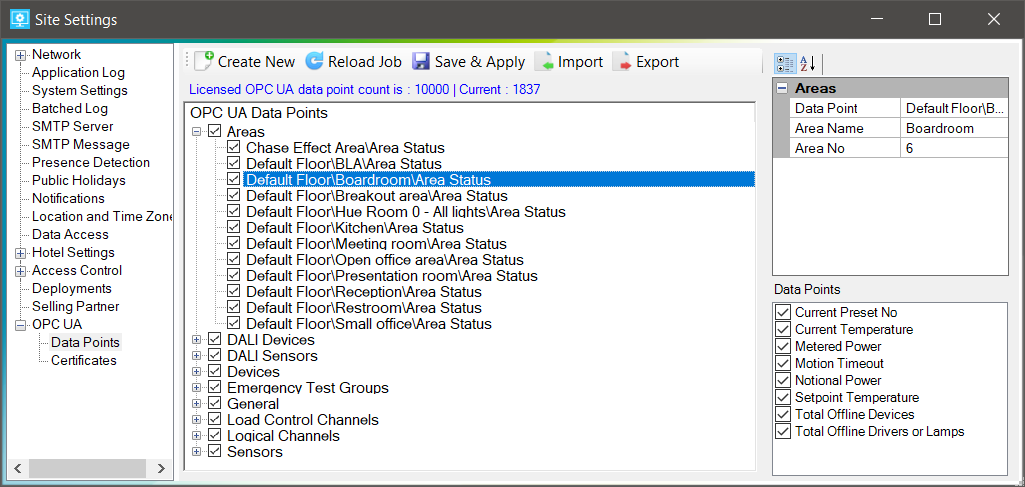Switch property grid to Categorized view
The width and height of the screenshot is (1025, 487).
pos(785,63)
